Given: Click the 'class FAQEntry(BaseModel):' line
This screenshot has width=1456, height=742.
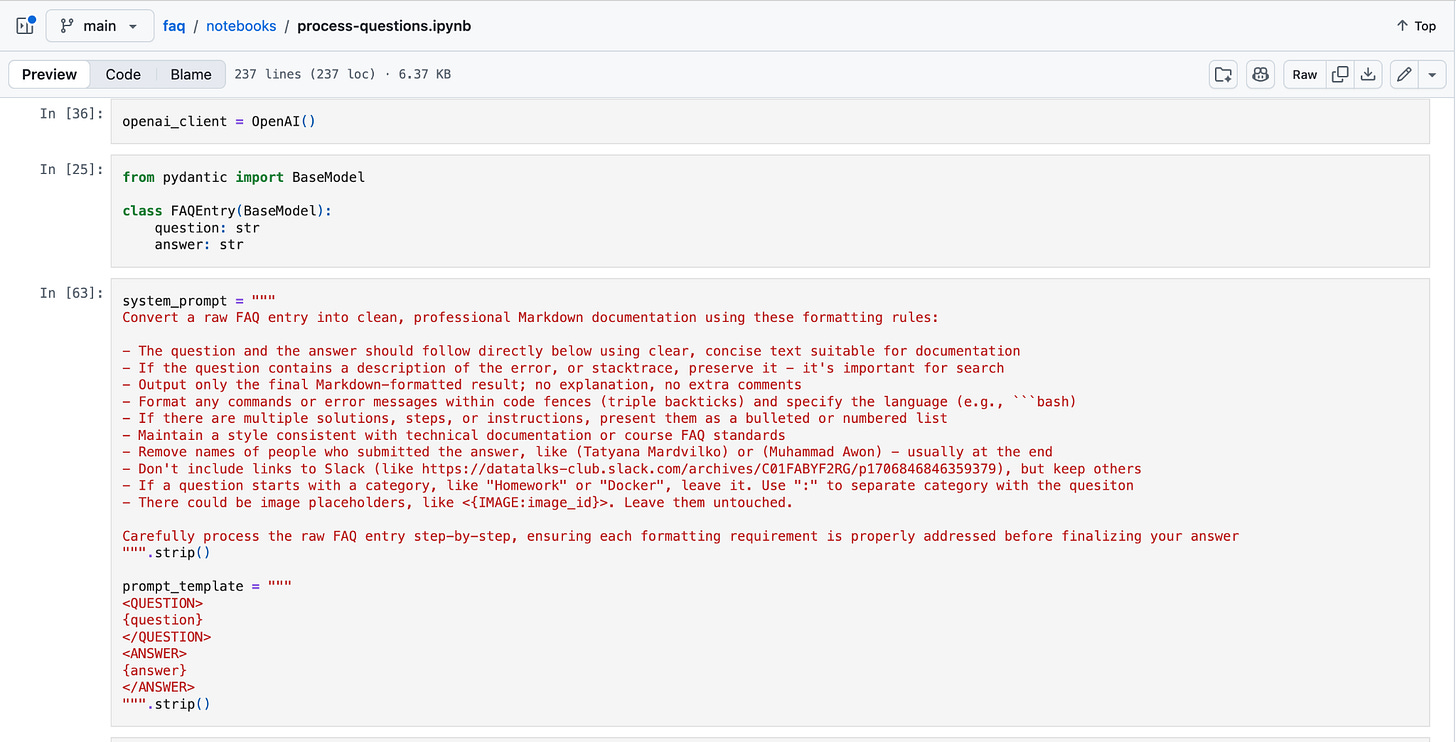Looking at the screenshot, I should 227,211.
